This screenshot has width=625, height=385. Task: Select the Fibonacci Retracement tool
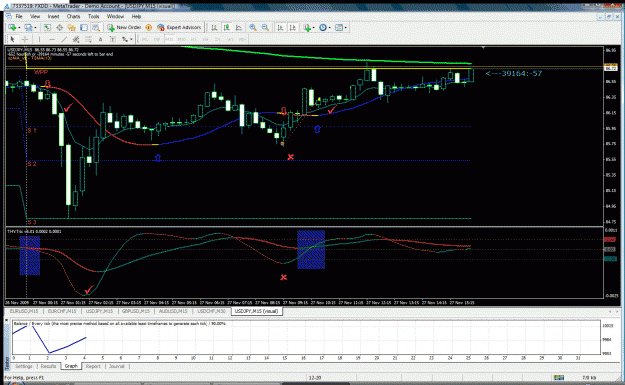click(88, 39)
